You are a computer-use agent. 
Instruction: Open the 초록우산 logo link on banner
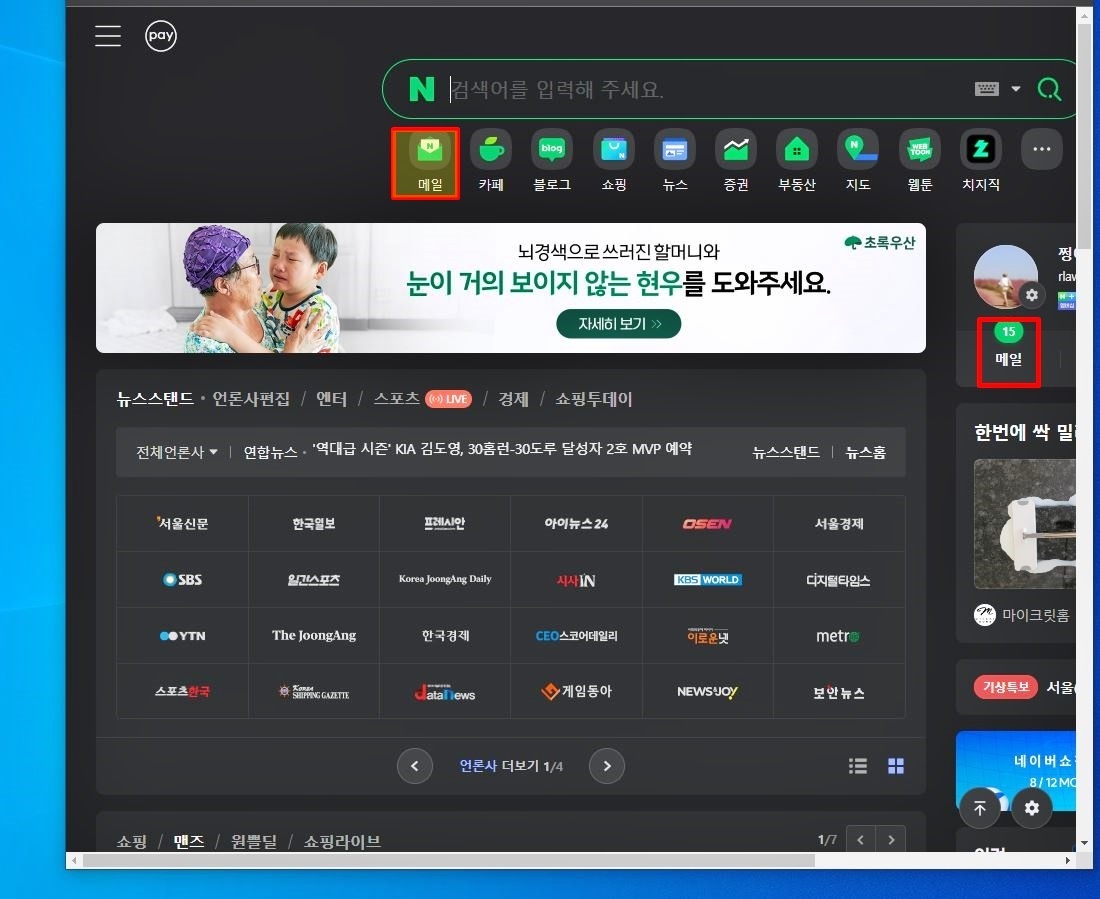(x=880, y=243)
